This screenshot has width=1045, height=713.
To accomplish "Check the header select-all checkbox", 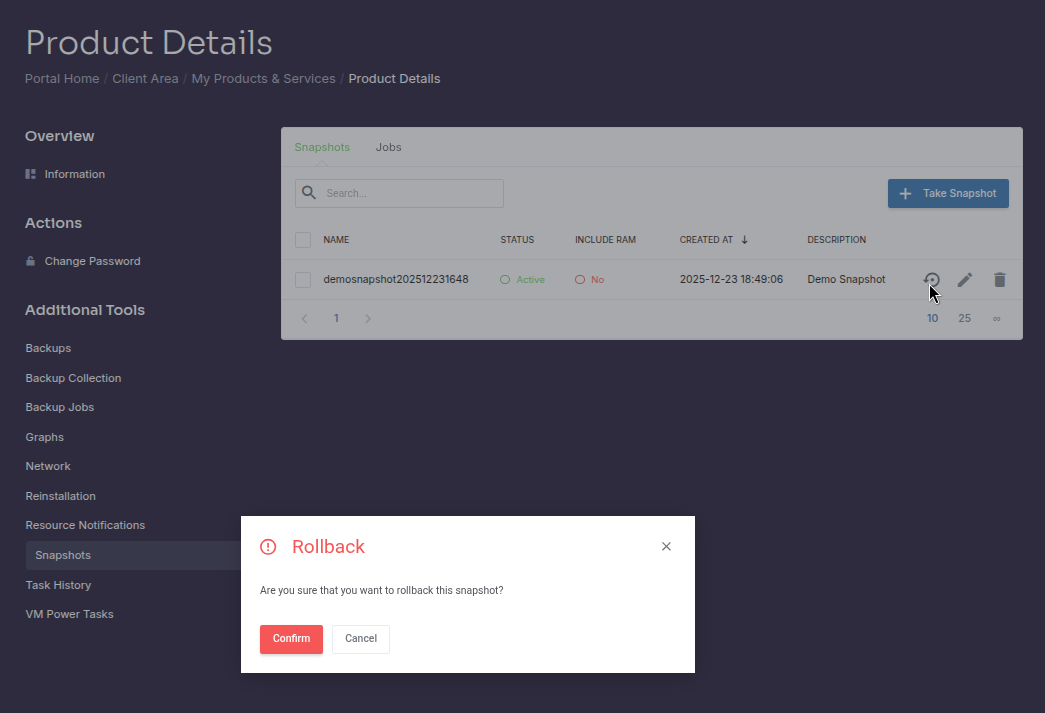I will click(302, 239).
